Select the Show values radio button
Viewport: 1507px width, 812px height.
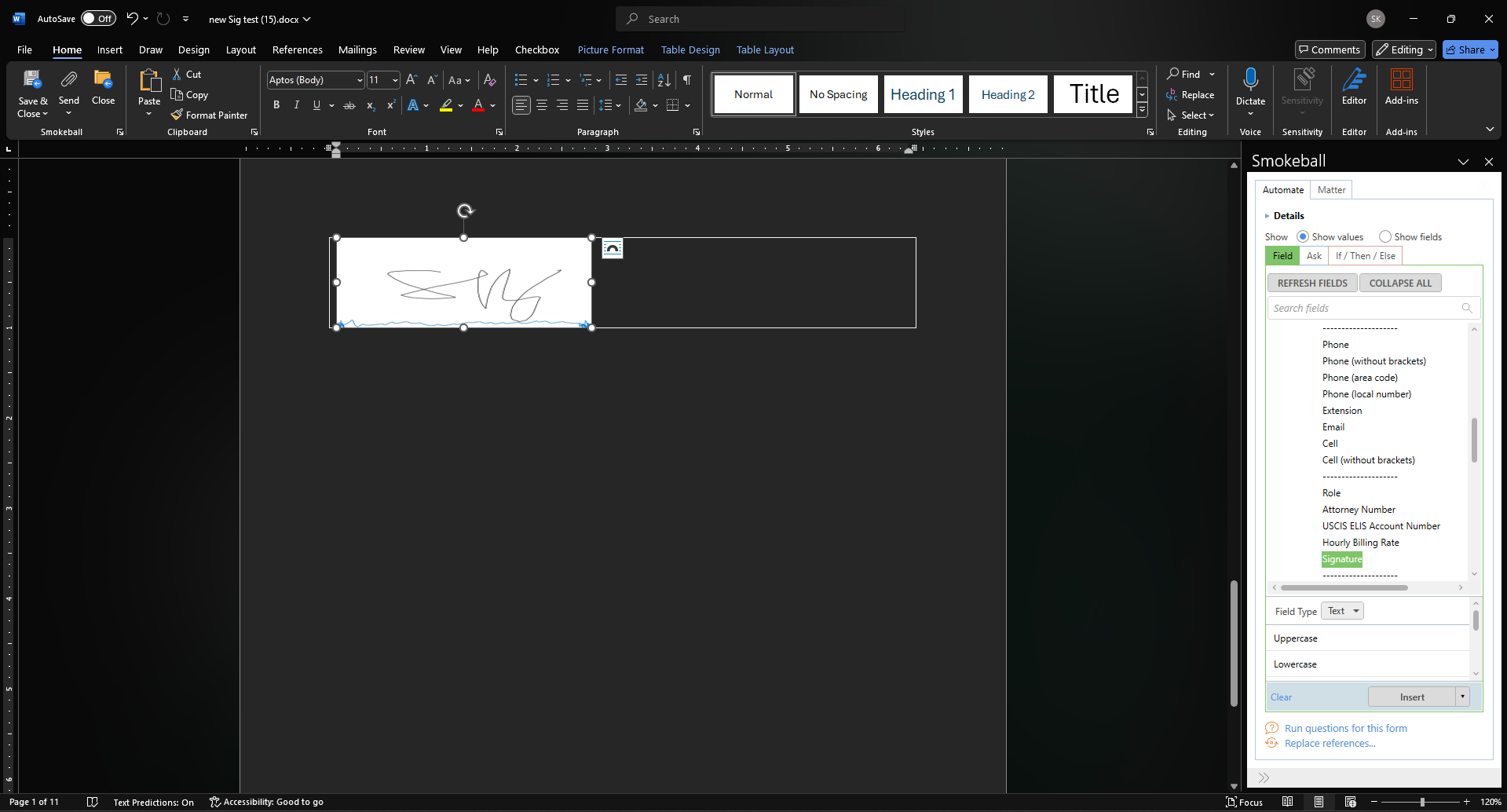(1303, 236)
